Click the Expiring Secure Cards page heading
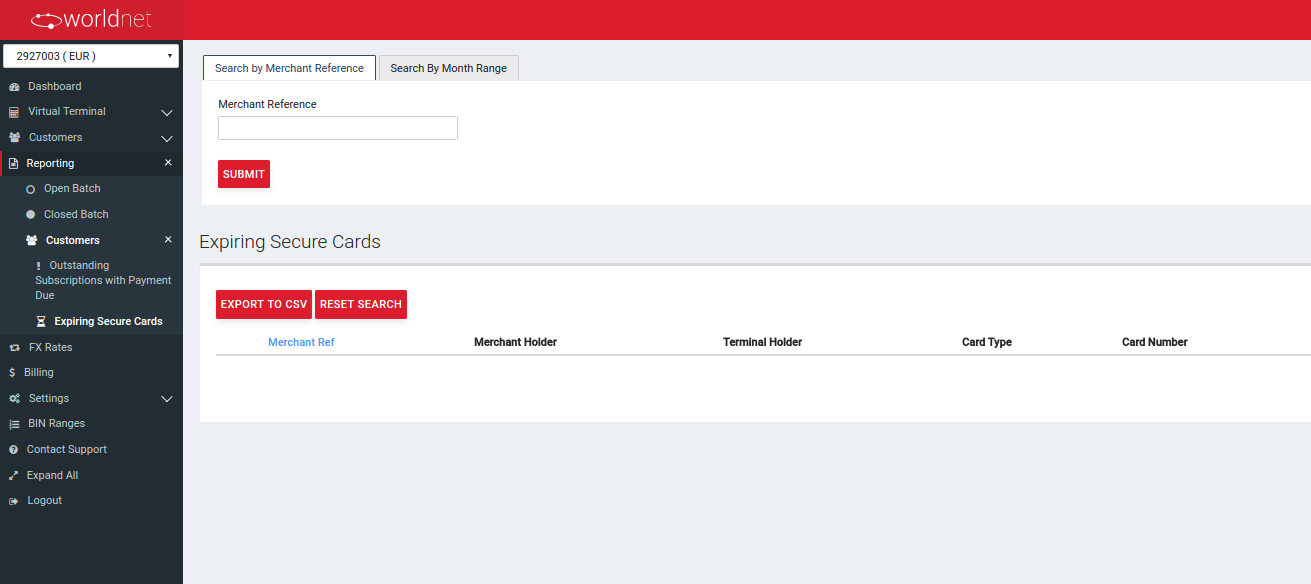Screen dimensions: 1311x584 click(x=290, y=242)
